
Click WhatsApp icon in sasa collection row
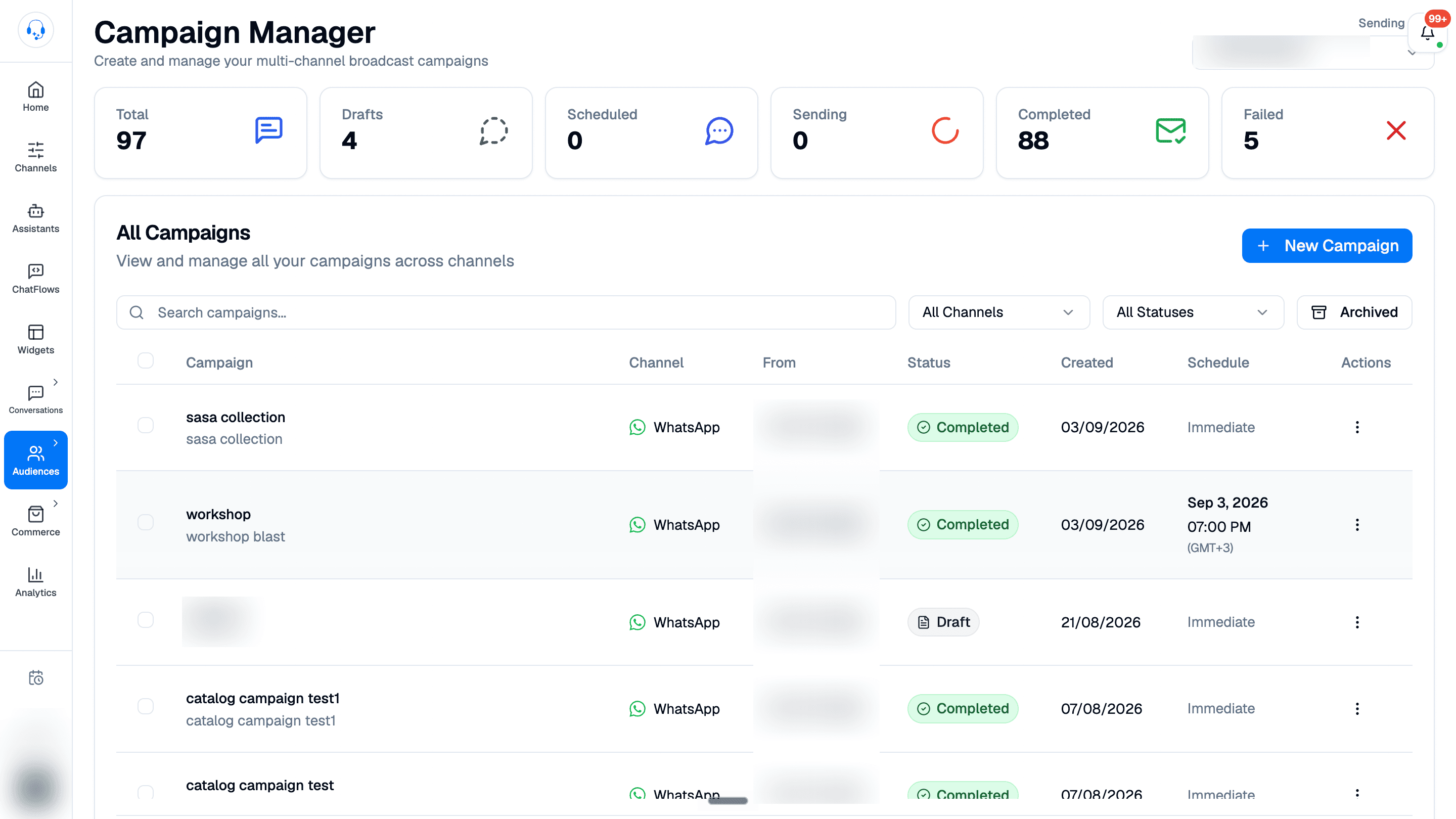(637, 427)
